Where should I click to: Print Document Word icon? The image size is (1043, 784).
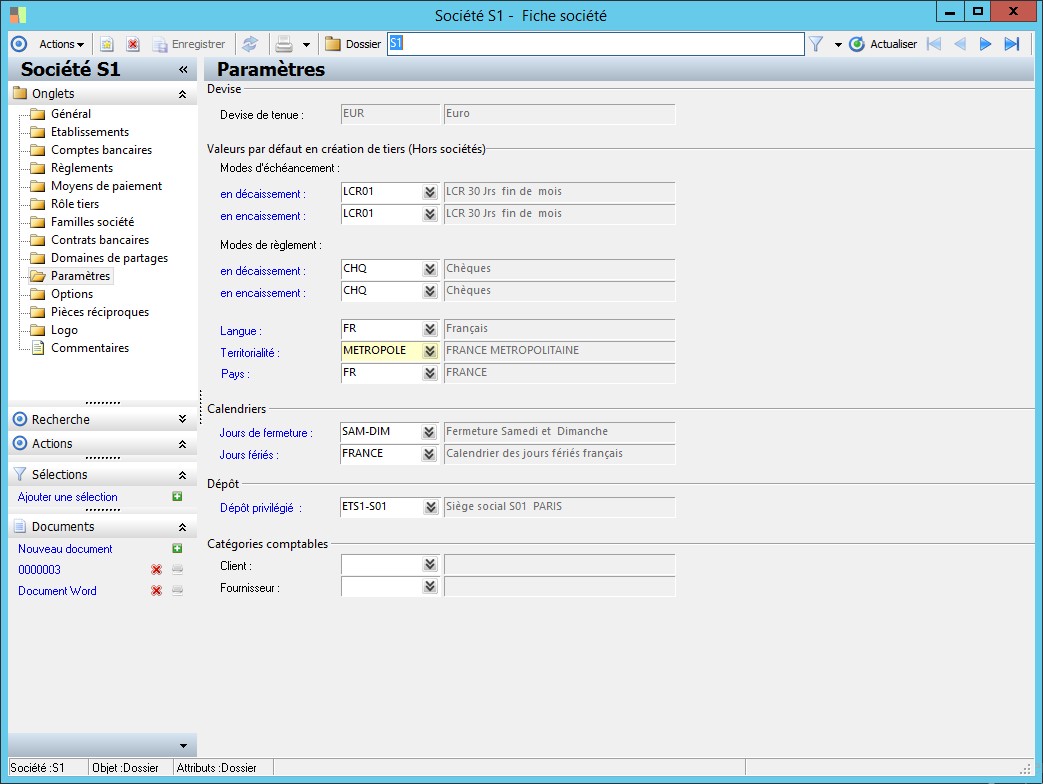point(178,590)
